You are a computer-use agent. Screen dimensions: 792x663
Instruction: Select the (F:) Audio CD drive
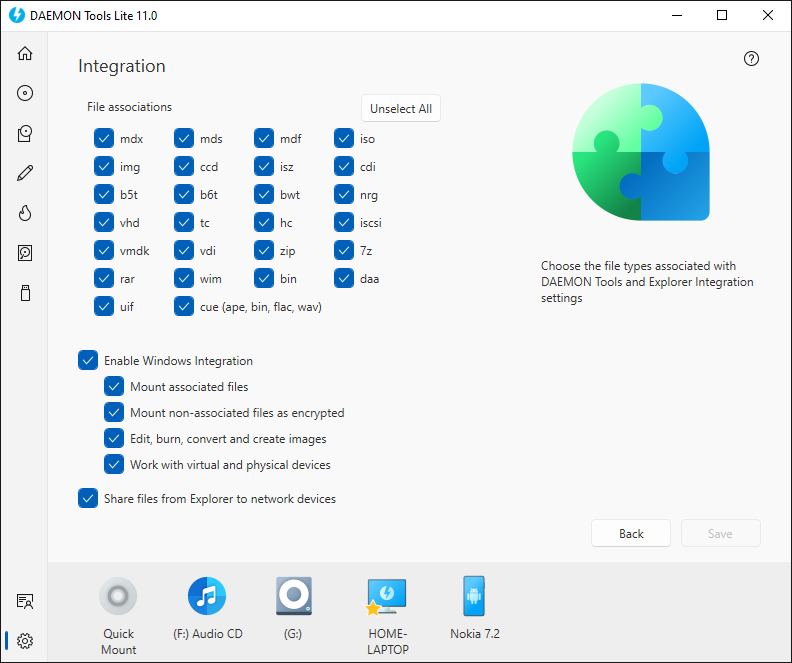click(x=207, y=597)
